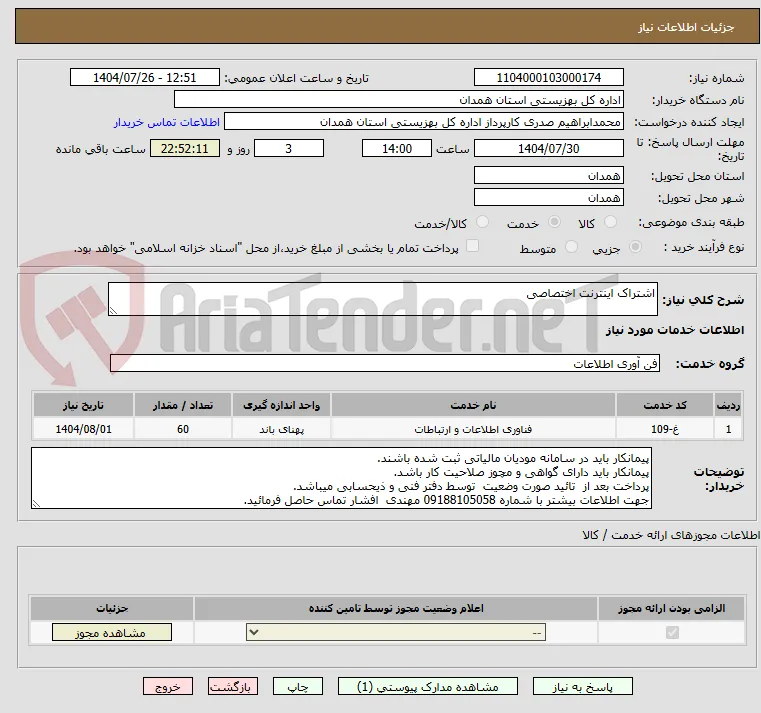The height and width of the screenshot is (713, 761).
Task: Click the remaining days field 3
Action: click(289, 149)
